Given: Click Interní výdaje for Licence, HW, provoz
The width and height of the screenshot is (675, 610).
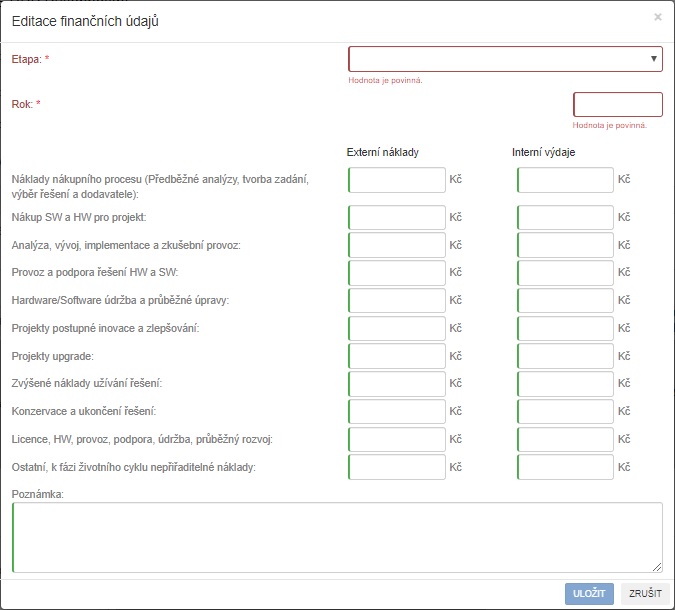Looking at the screenshot, I should click(x=565, y=439).
